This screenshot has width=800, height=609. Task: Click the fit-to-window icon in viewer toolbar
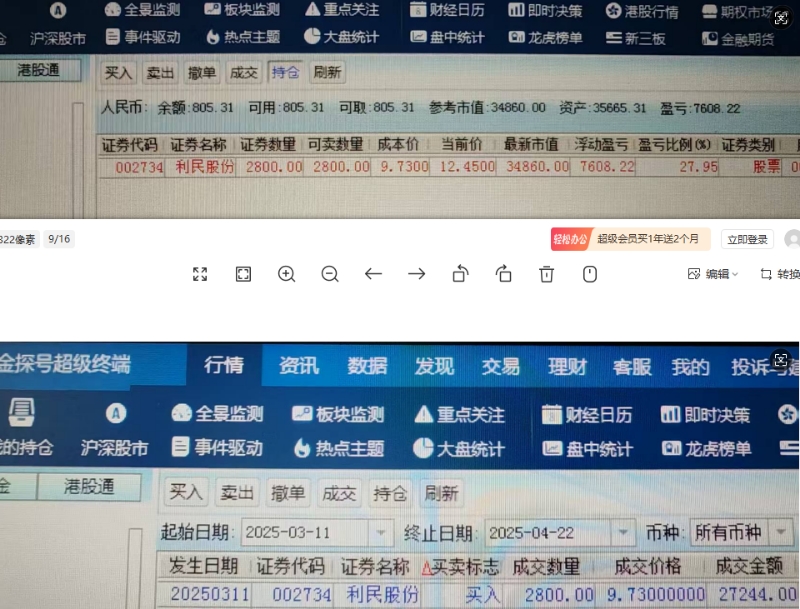(x=243, y=274)
